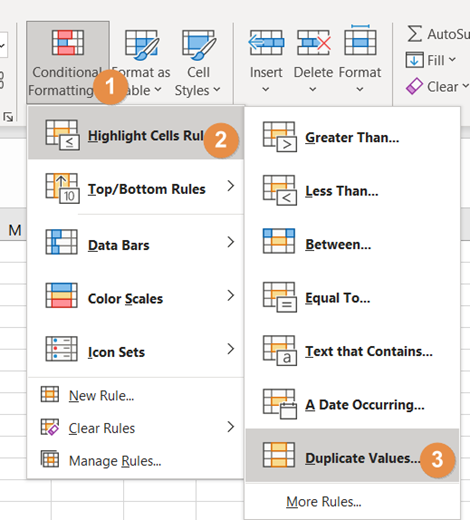
Task: Click the Cell Styles icon
Action: (199, 45)
